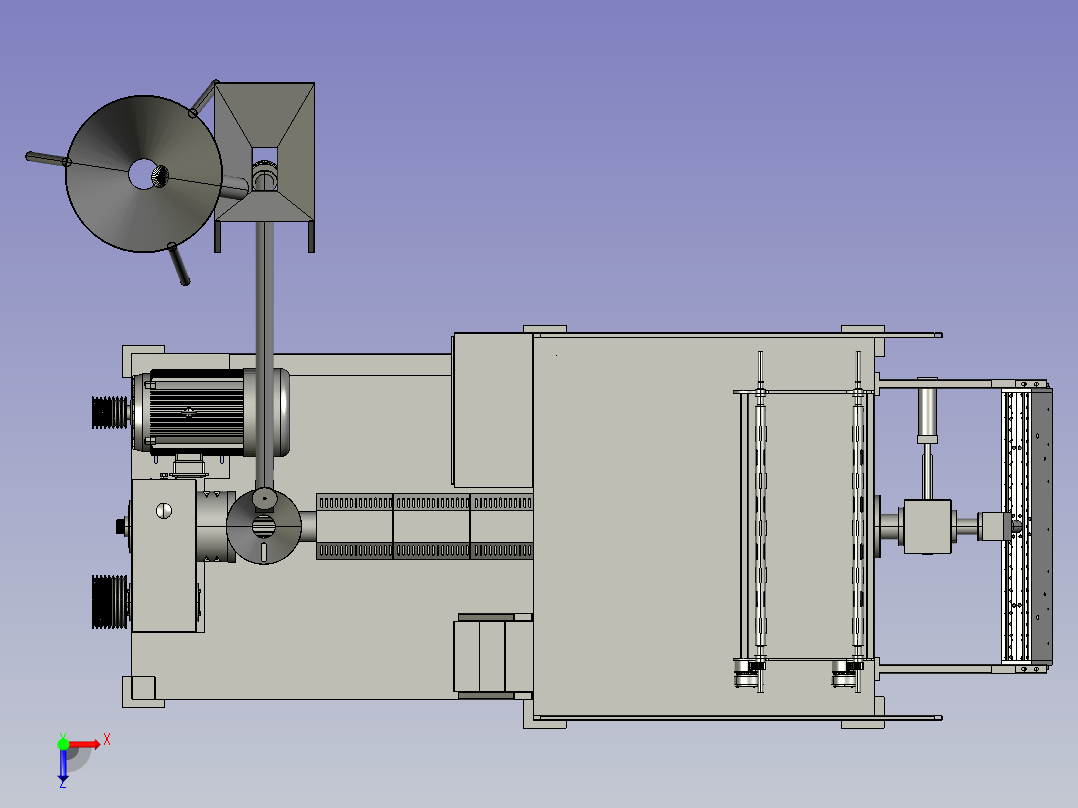Image resolution: width=1078 pixels, height=808 pixels.
Task: Select the pneumatic cylinder near the outlet
Action: tap(927, 416)
